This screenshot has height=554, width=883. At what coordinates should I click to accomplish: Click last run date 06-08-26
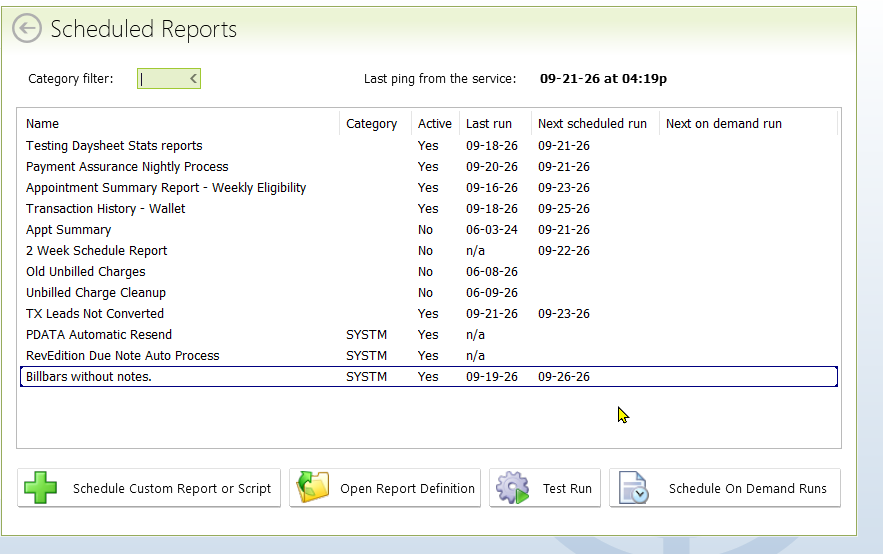click(x=492, y=271)
